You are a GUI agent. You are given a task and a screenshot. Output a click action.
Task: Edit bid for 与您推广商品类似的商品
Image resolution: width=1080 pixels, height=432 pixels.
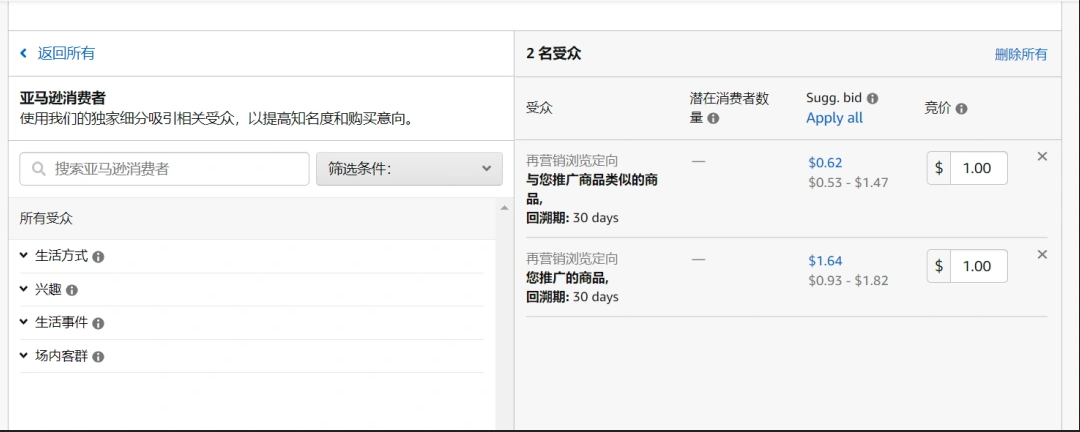tap(978, 168)
